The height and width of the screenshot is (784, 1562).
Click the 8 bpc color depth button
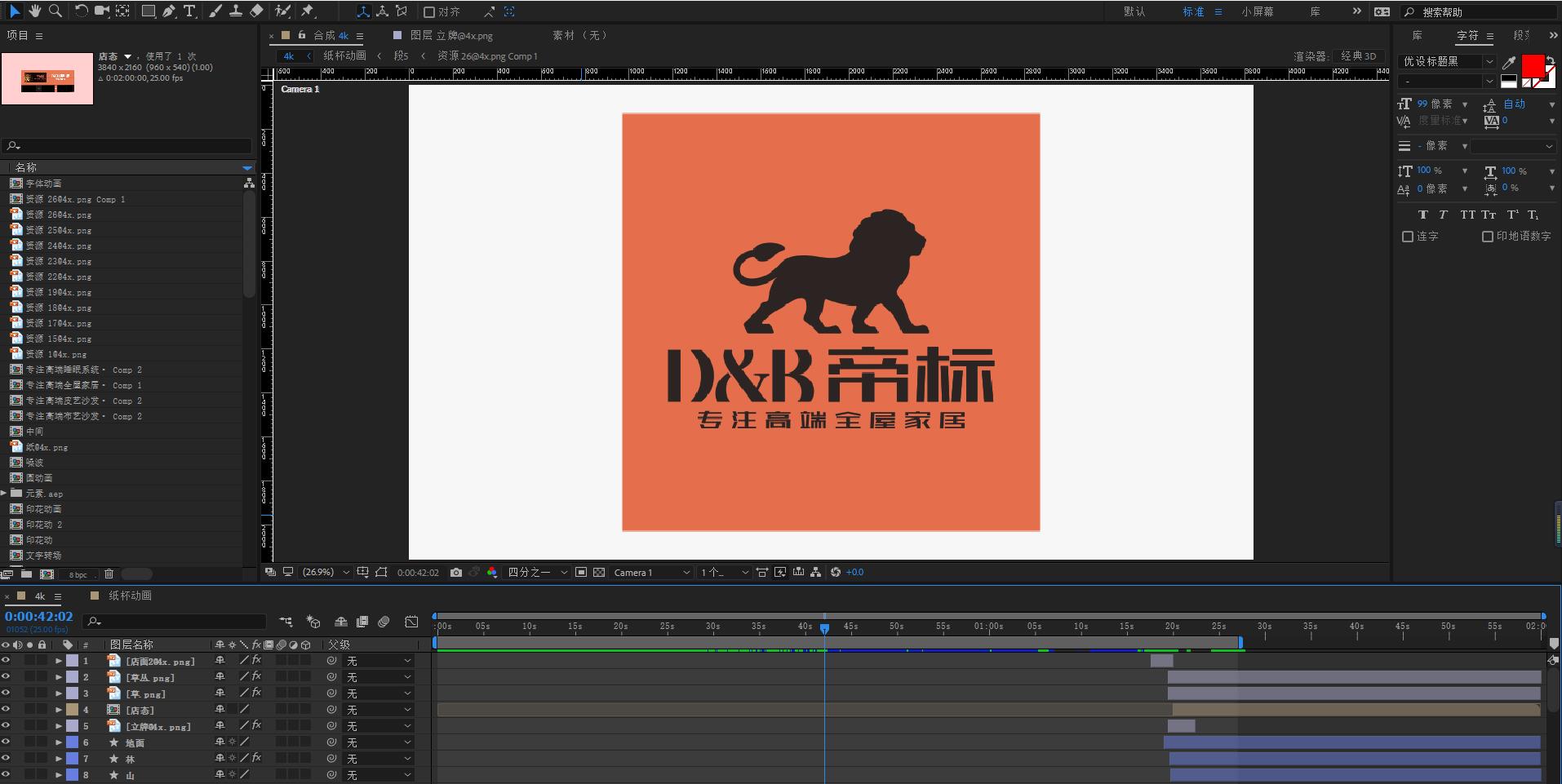click(78, 574)
